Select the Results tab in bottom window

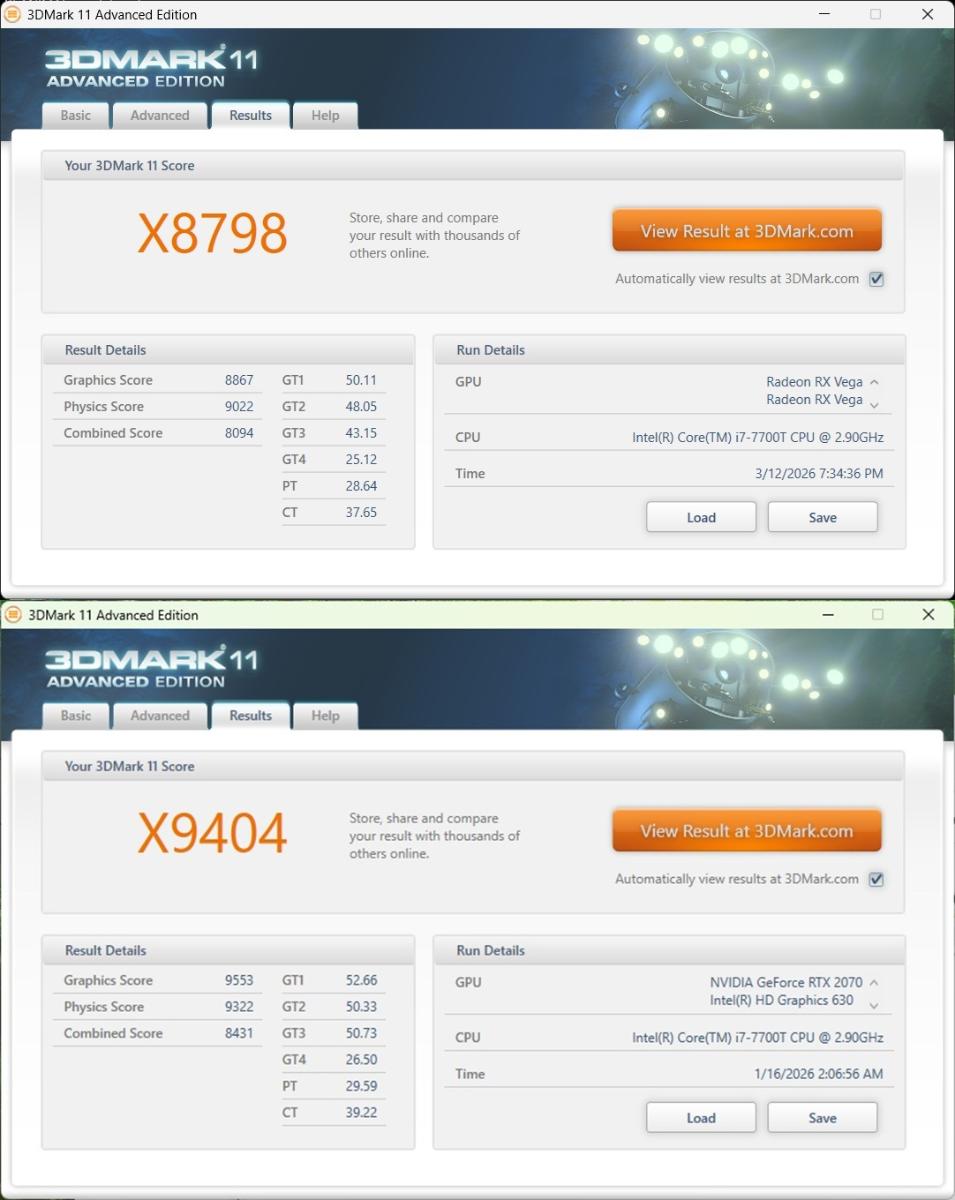click(250, 715)
